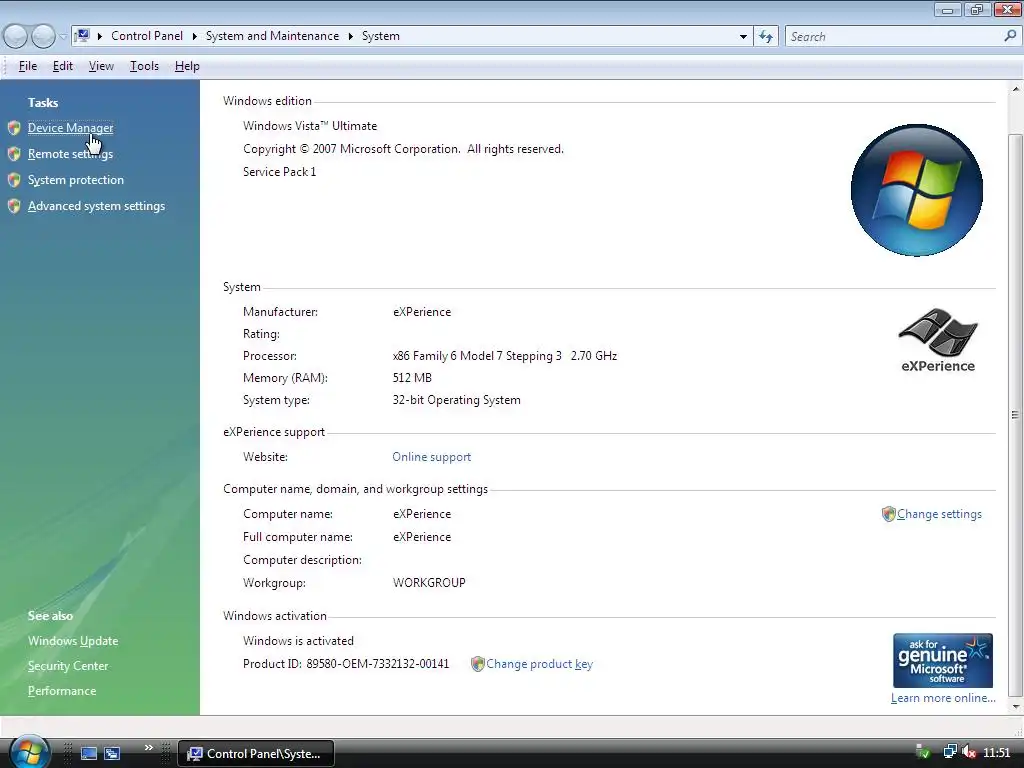Click the Forward navigation button

tap(43, 37)
